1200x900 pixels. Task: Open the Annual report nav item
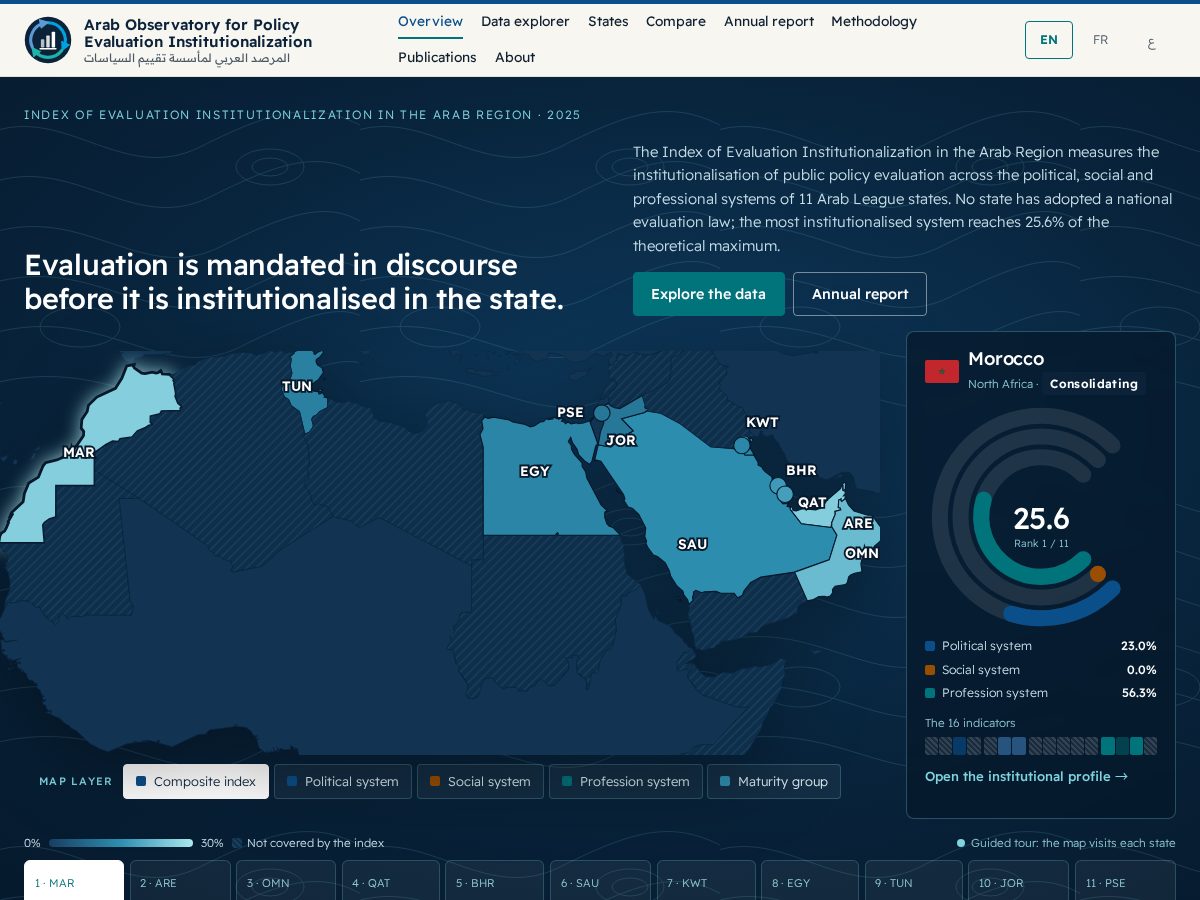[769, 22]
